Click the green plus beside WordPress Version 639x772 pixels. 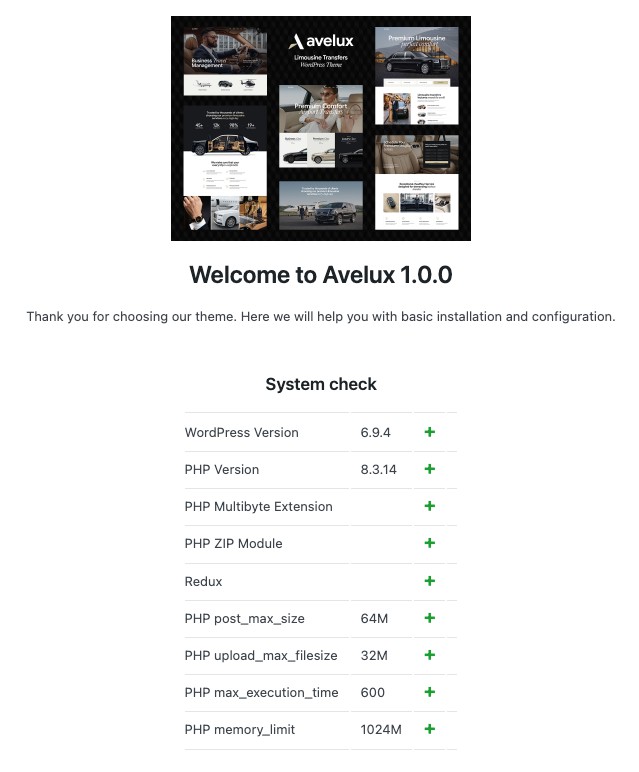click(x=430, y=432)
